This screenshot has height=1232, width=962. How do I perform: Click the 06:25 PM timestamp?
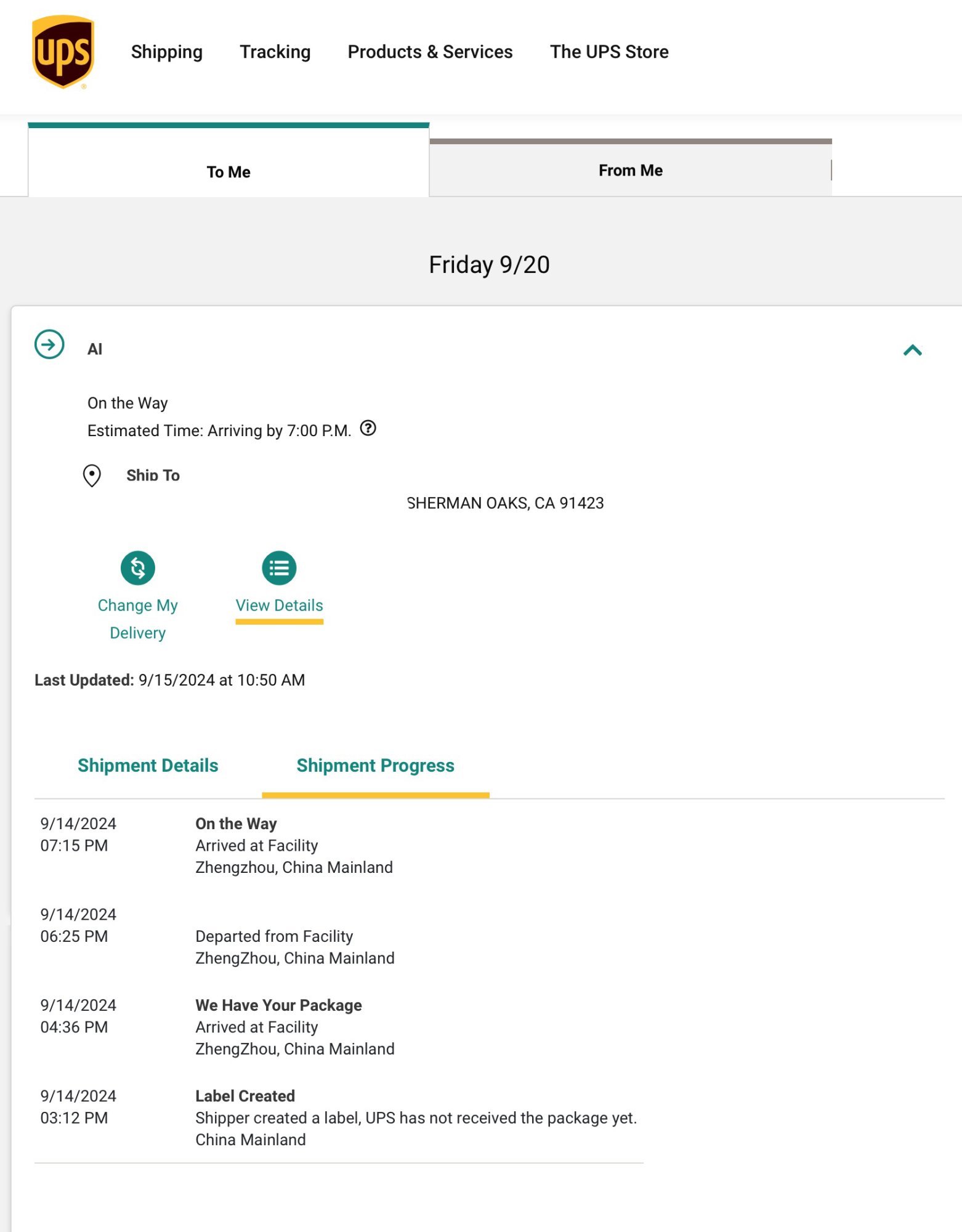pyautogui.click(x=74, y=936)
